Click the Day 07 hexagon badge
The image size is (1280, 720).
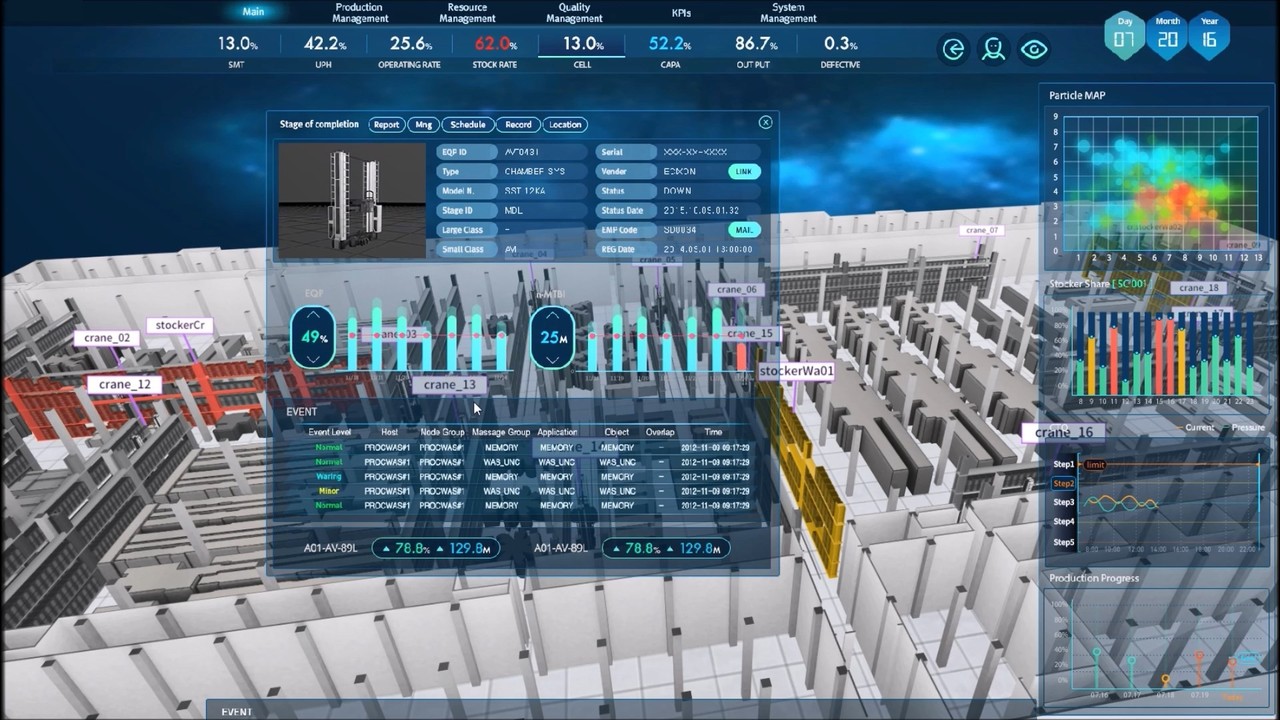[x=1125, y=36]
